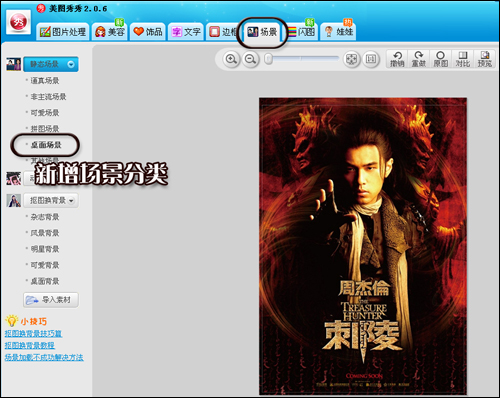Click the zoom slider handle
Viewport: 500px width, 398px height.
pos(268,59)
